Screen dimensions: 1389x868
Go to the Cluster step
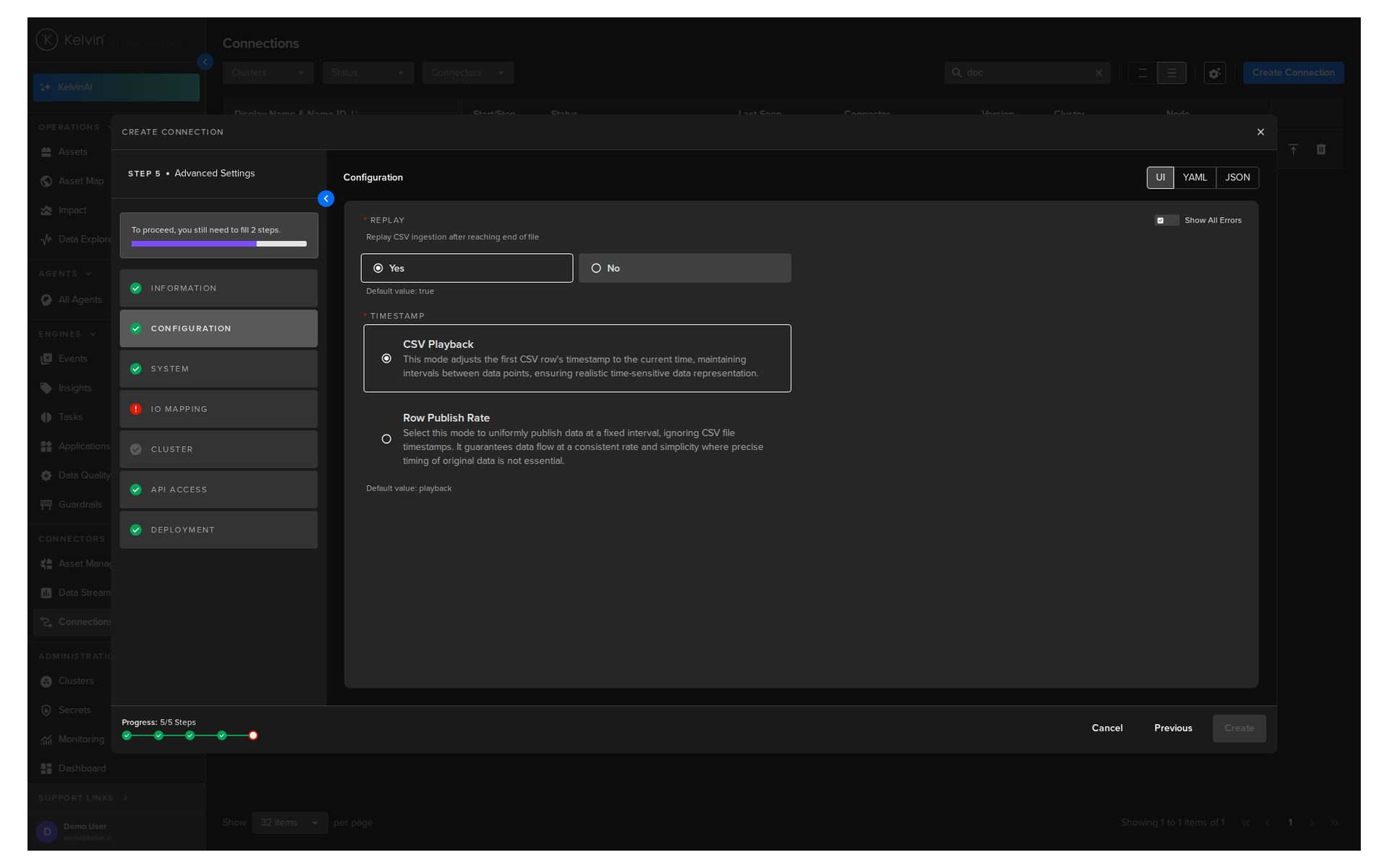(x=218, y=450)
